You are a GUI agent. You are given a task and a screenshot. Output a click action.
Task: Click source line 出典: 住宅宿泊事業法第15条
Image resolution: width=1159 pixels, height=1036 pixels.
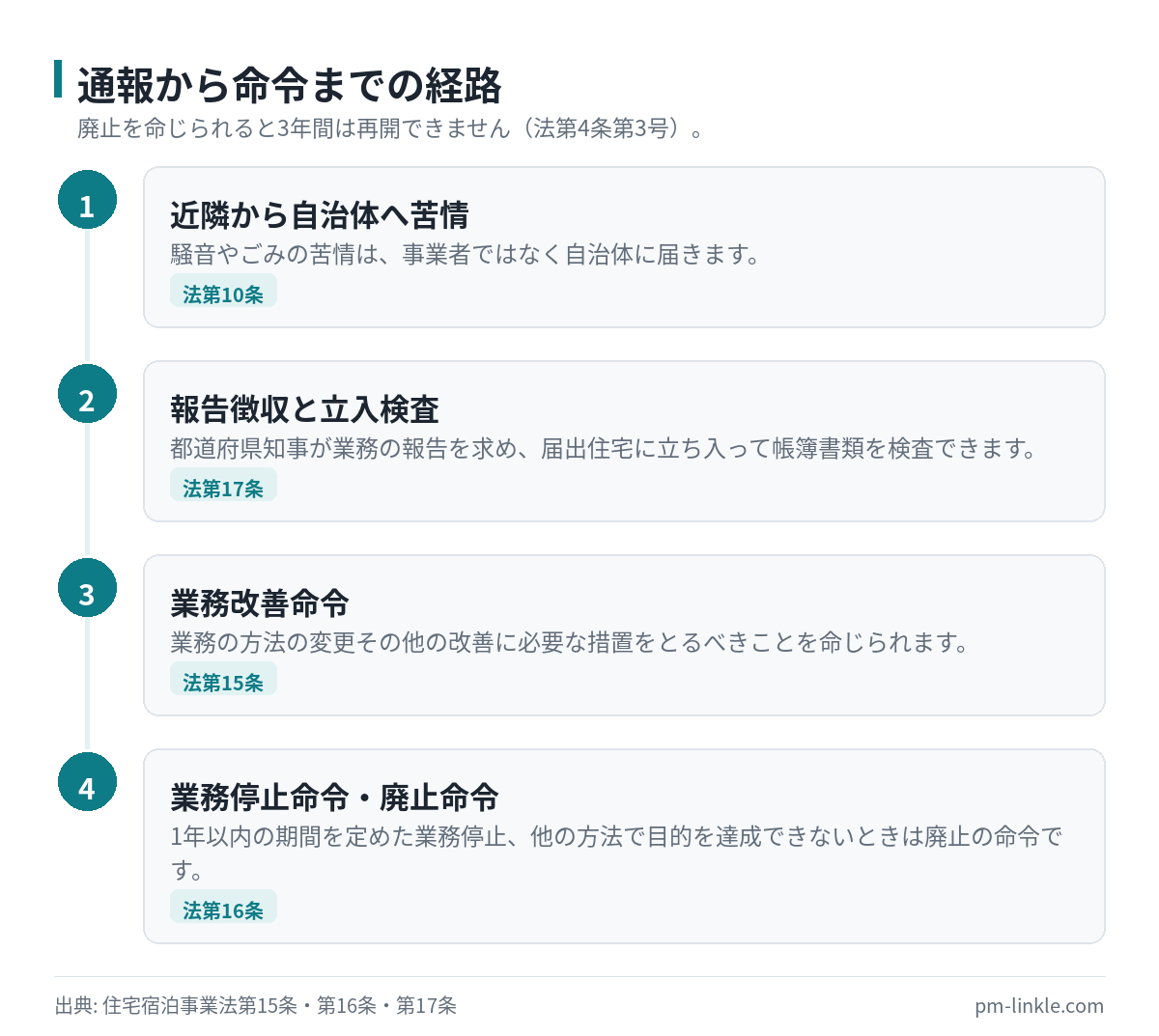pyautogui.click(x=256, y=1005)
